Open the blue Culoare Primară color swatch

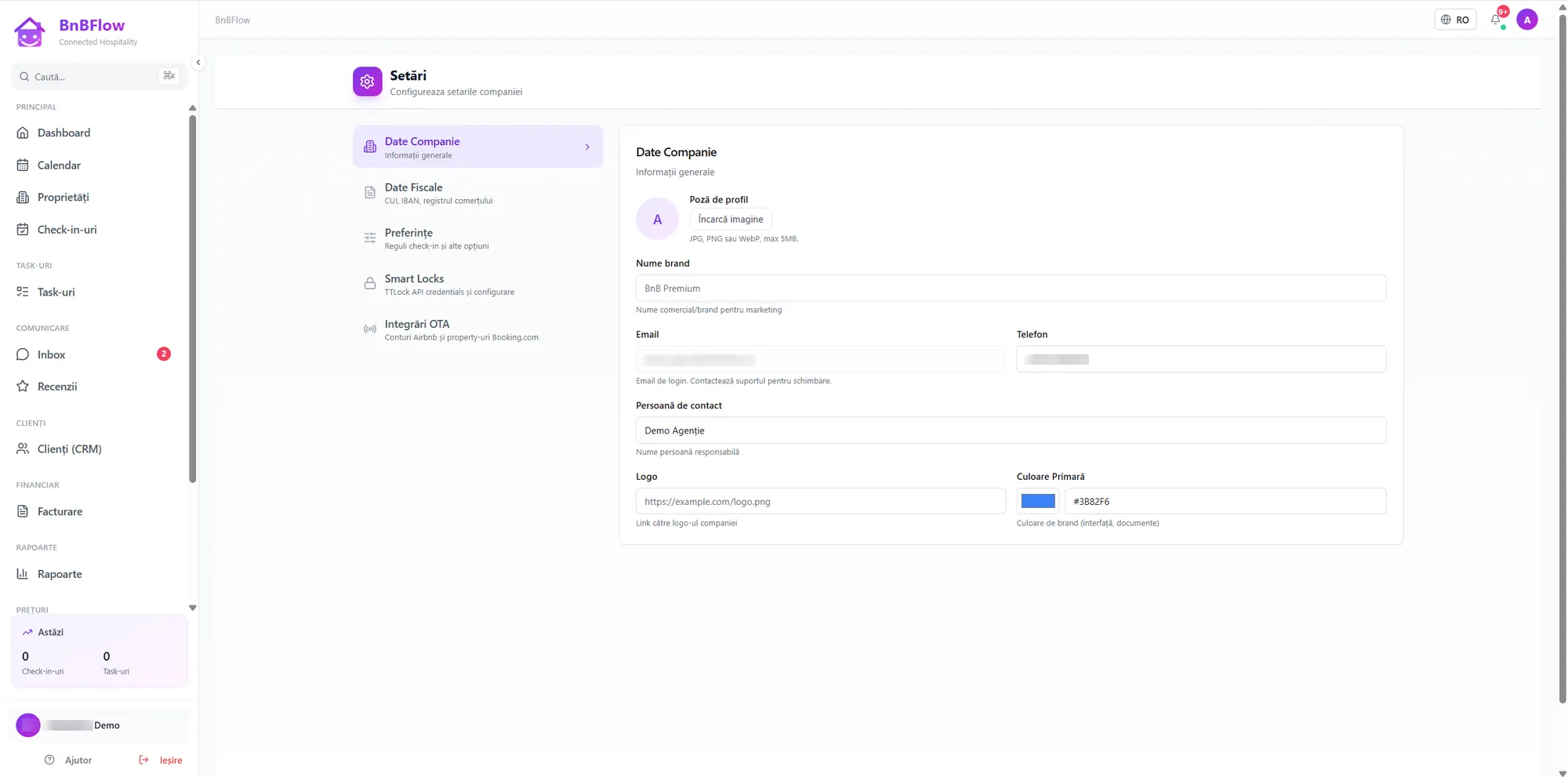pyautogui.click(x=1038, y=501)
